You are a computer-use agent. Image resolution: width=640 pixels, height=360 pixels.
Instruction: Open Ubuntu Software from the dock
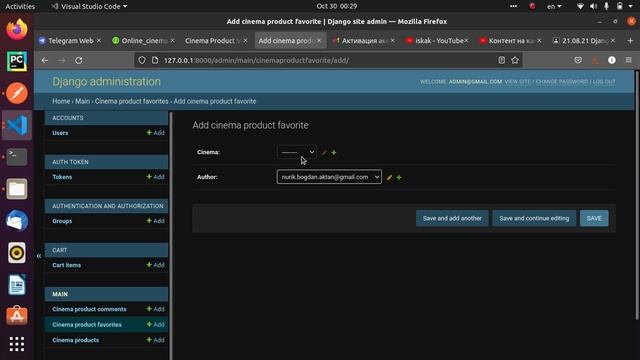(x=17, y=316)
